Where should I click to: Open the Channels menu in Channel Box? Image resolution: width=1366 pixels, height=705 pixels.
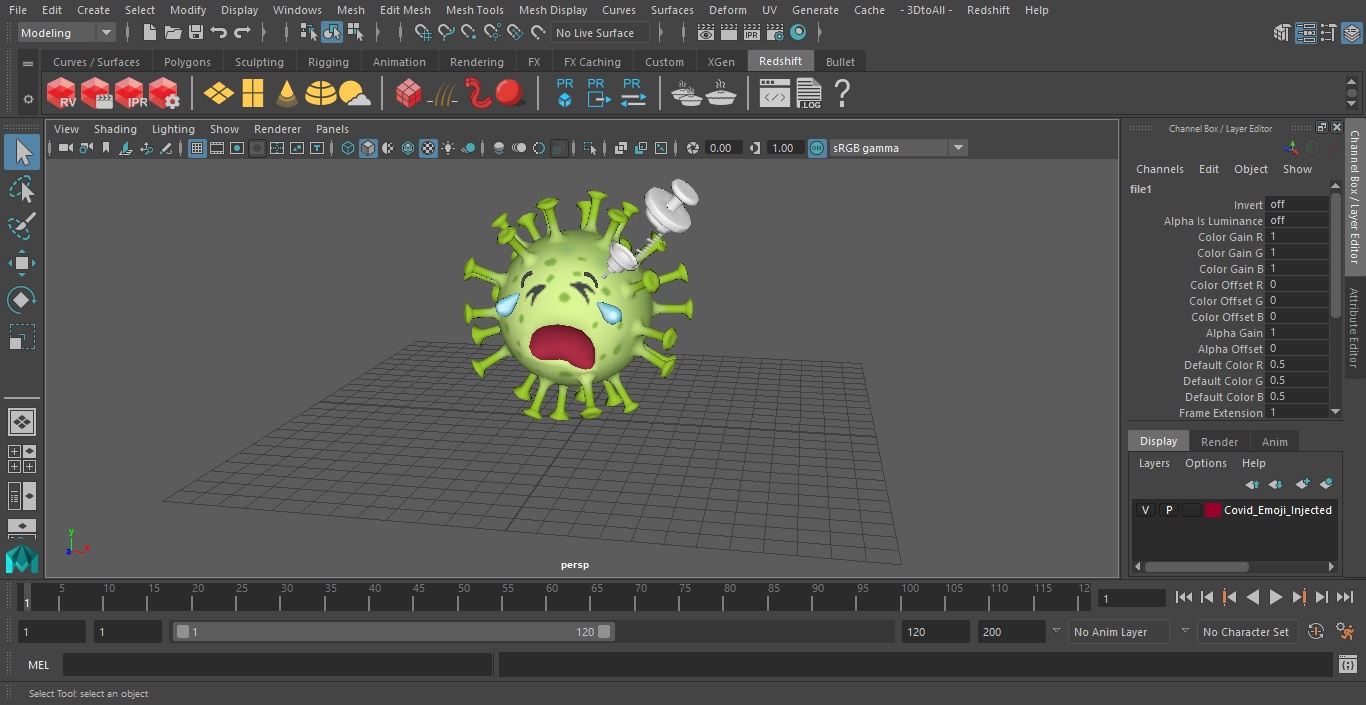1159,169
